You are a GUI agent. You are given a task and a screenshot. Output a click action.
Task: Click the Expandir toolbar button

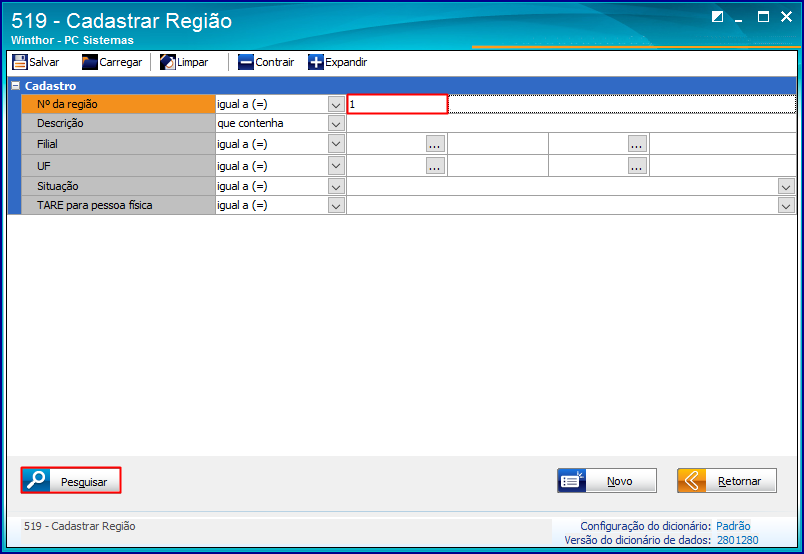pyautogui.click(x=337, y=62)
